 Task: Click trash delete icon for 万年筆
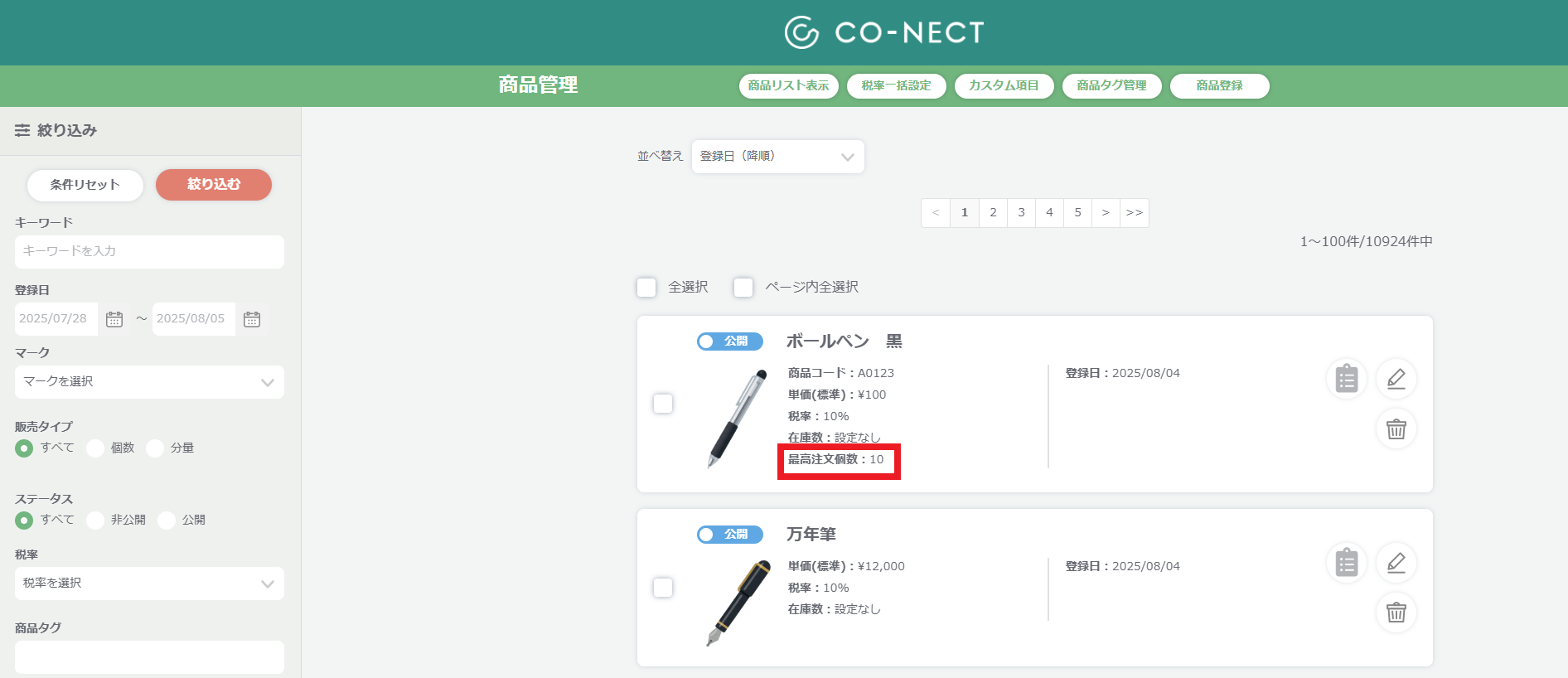pyautogui.click(x=1396, y=613)
